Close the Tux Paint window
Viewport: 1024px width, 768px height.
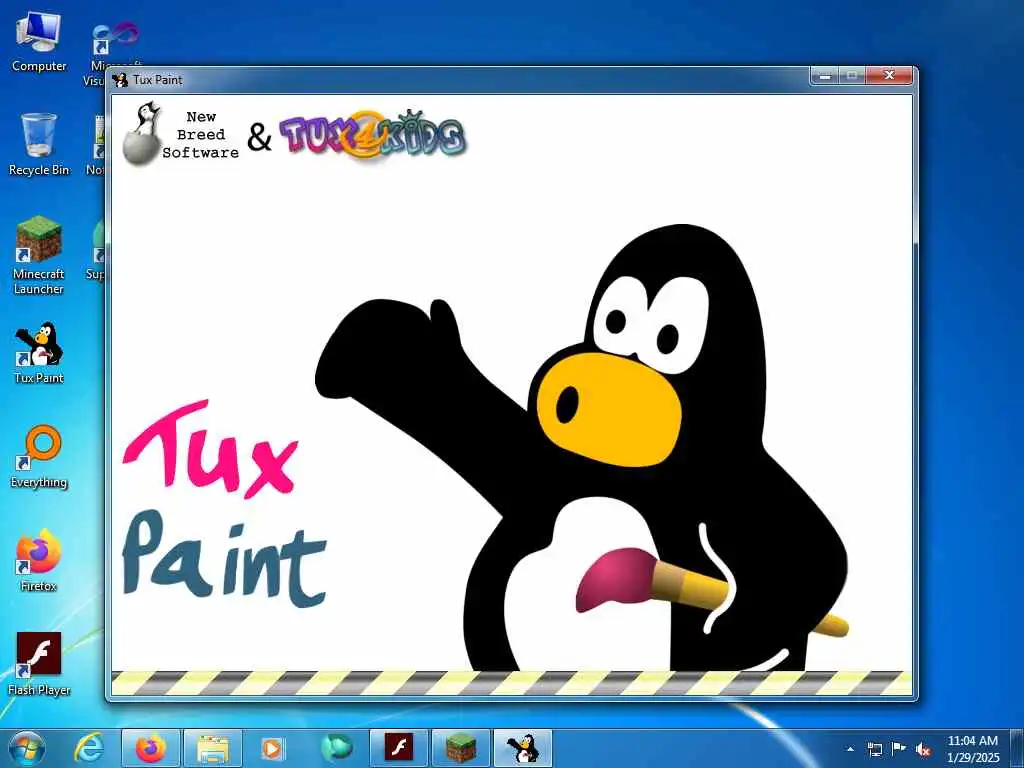coord(889,76)
